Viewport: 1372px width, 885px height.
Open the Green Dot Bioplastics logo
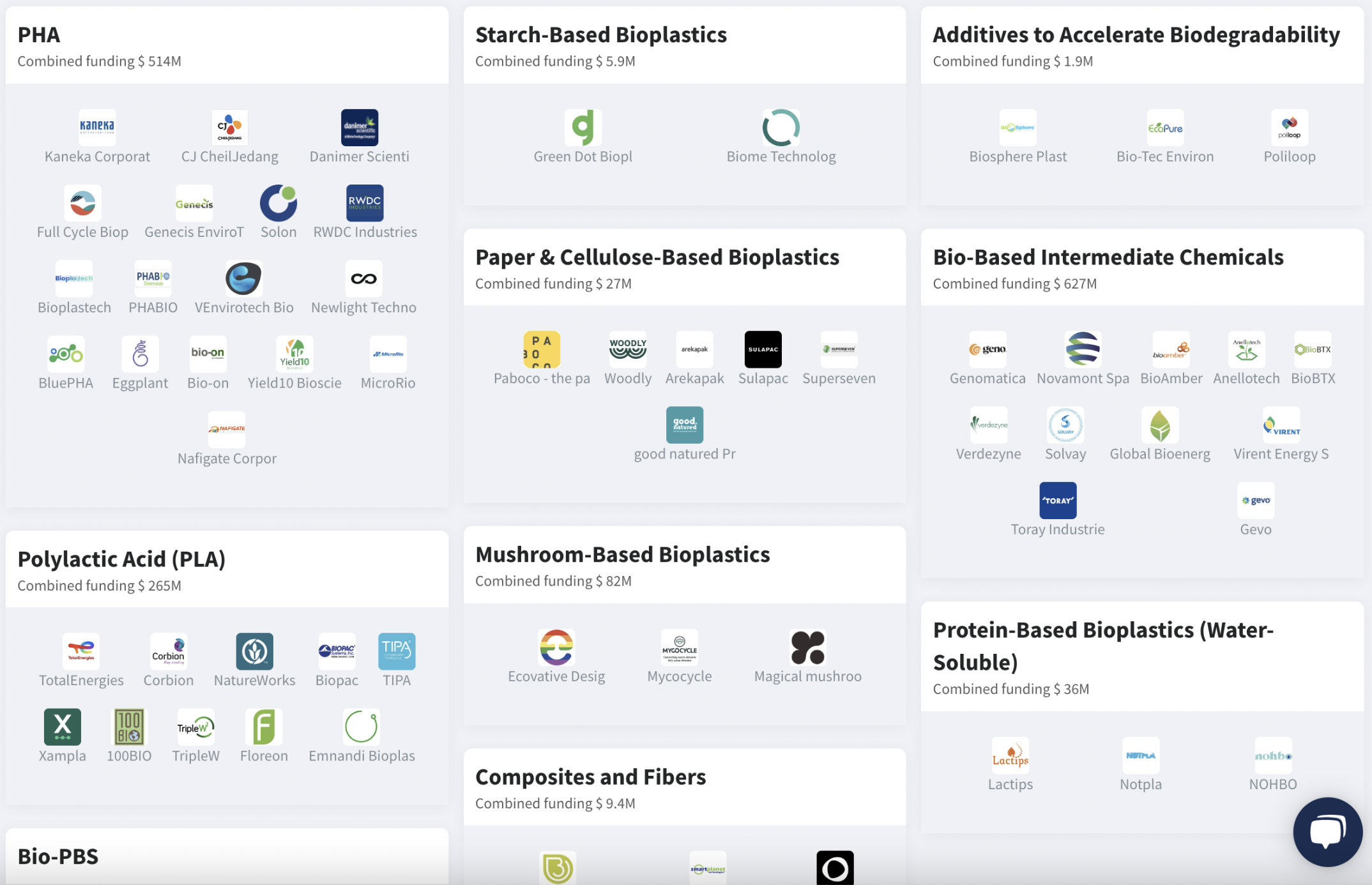click(x=583, y=127)
